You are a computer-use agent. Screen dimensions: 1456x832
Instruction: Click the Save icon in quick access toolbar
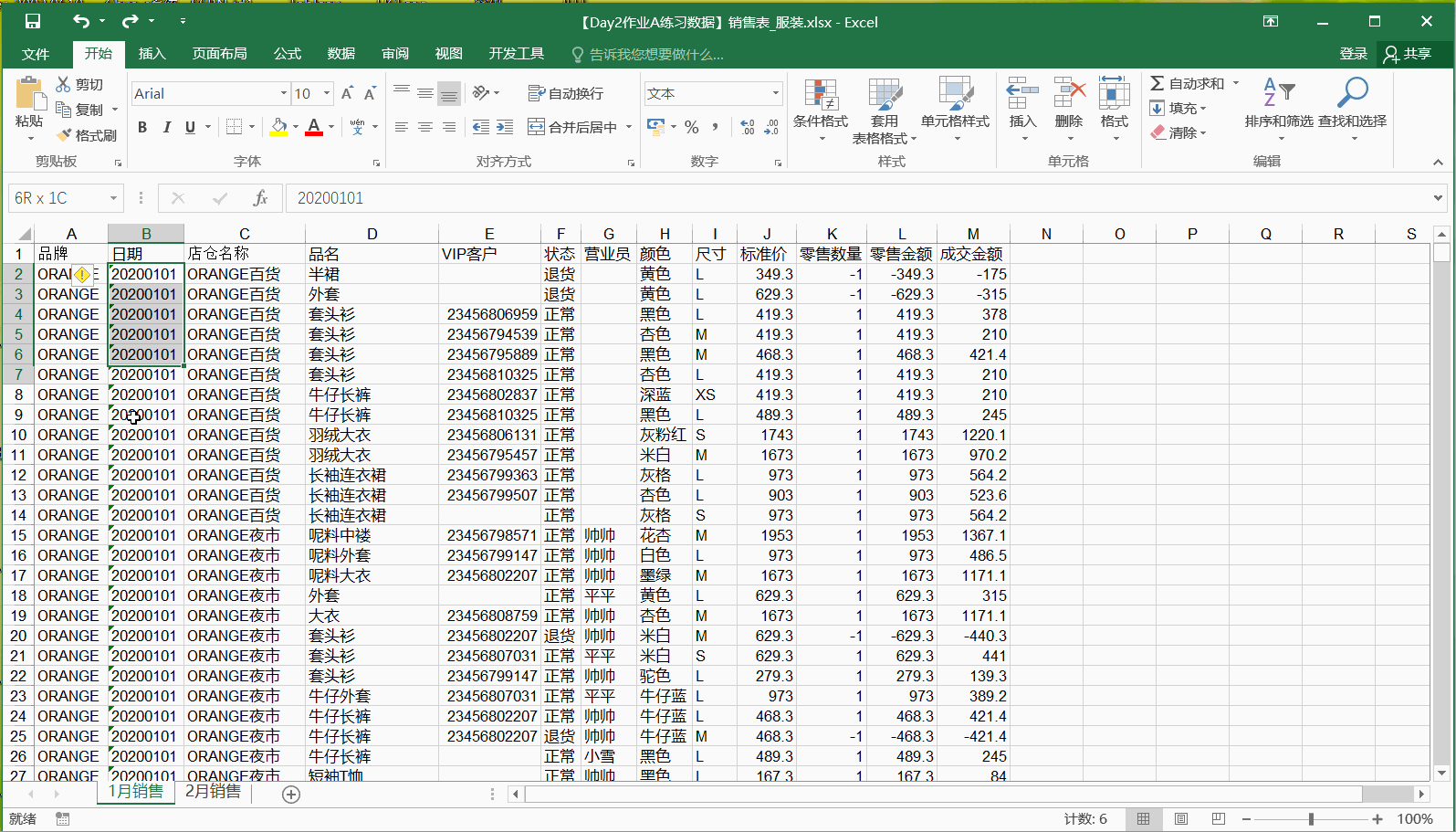(x=33, y=21)
